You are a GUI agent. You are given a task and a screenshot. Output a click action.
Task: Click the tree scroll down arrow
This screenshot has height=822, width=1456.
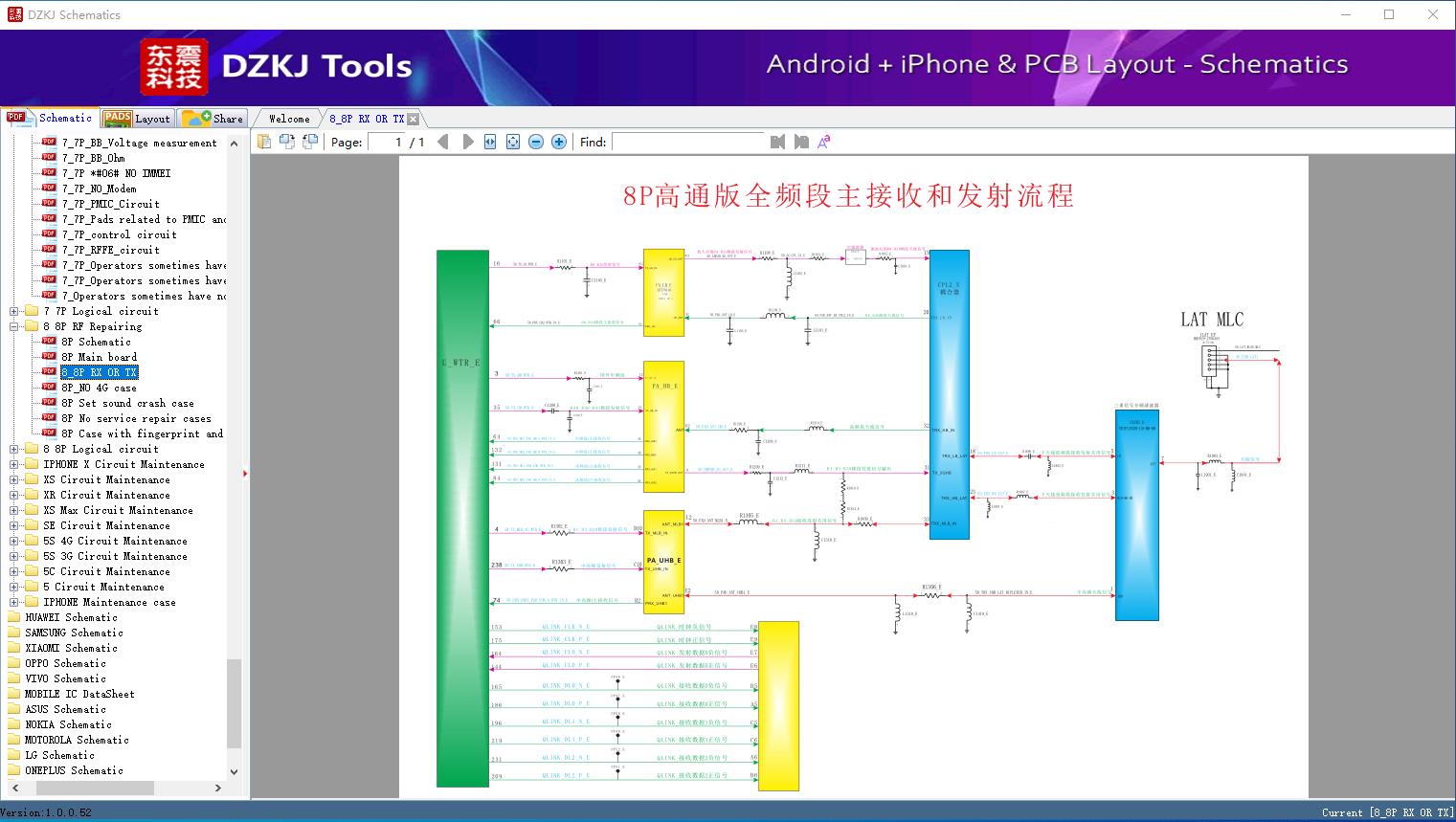[235, 771]
